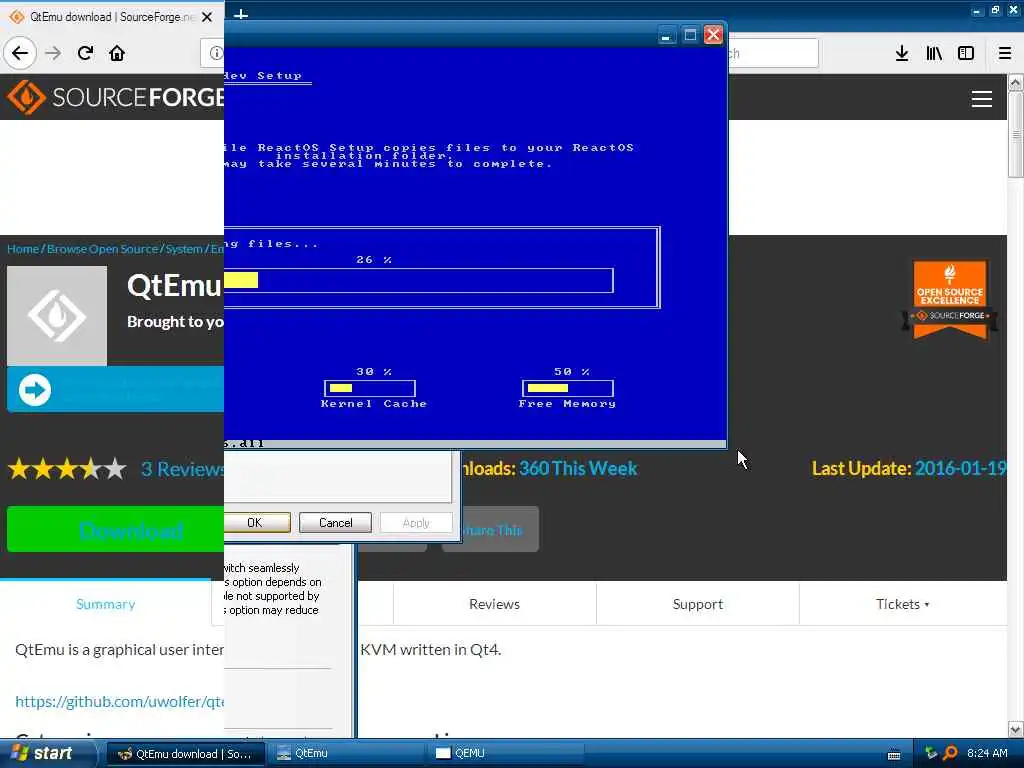Switch to QEMU taskbar button
This screenshot has height=768, width=1024.
(506, 754)
